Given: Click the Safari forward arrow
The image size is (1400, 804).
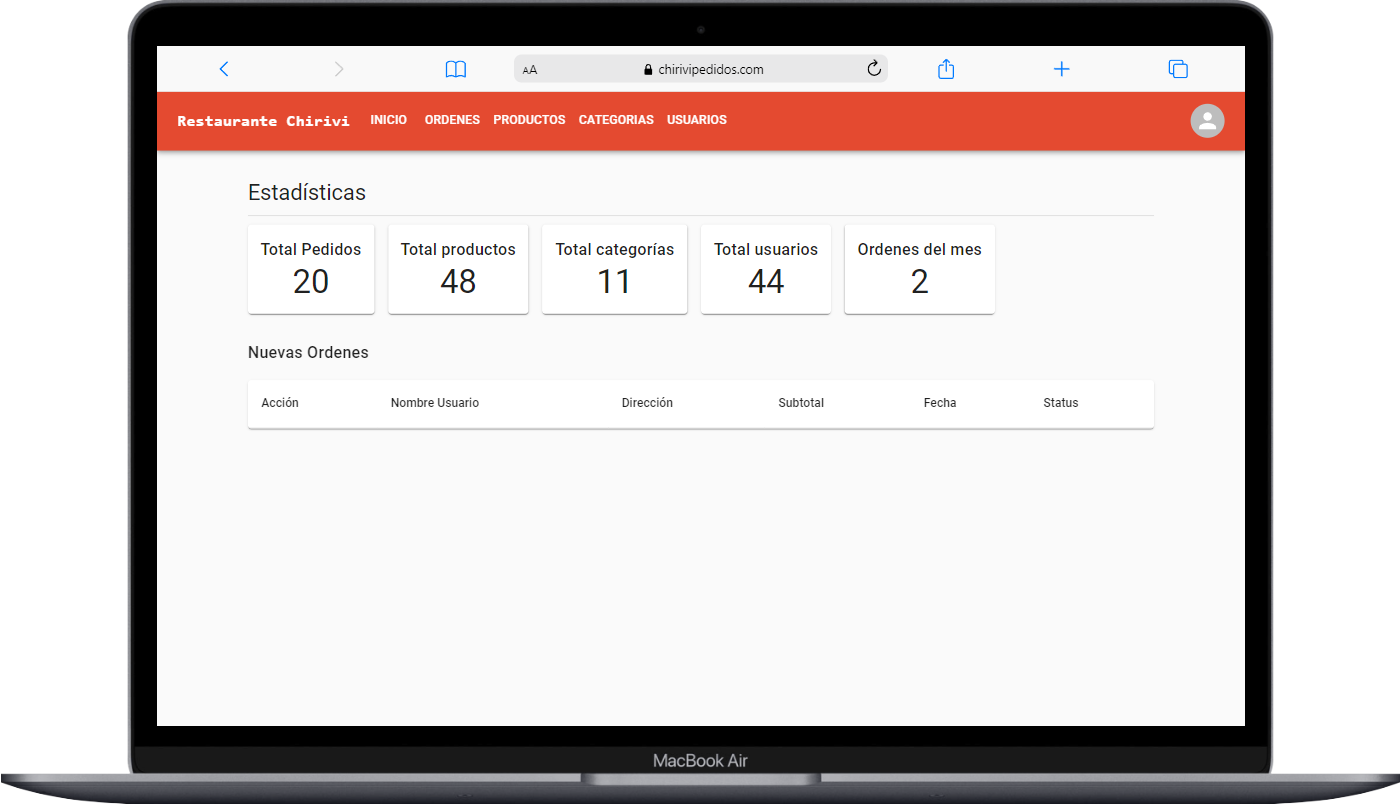Looking at the screenshot, I should click(x=339, y=69).
